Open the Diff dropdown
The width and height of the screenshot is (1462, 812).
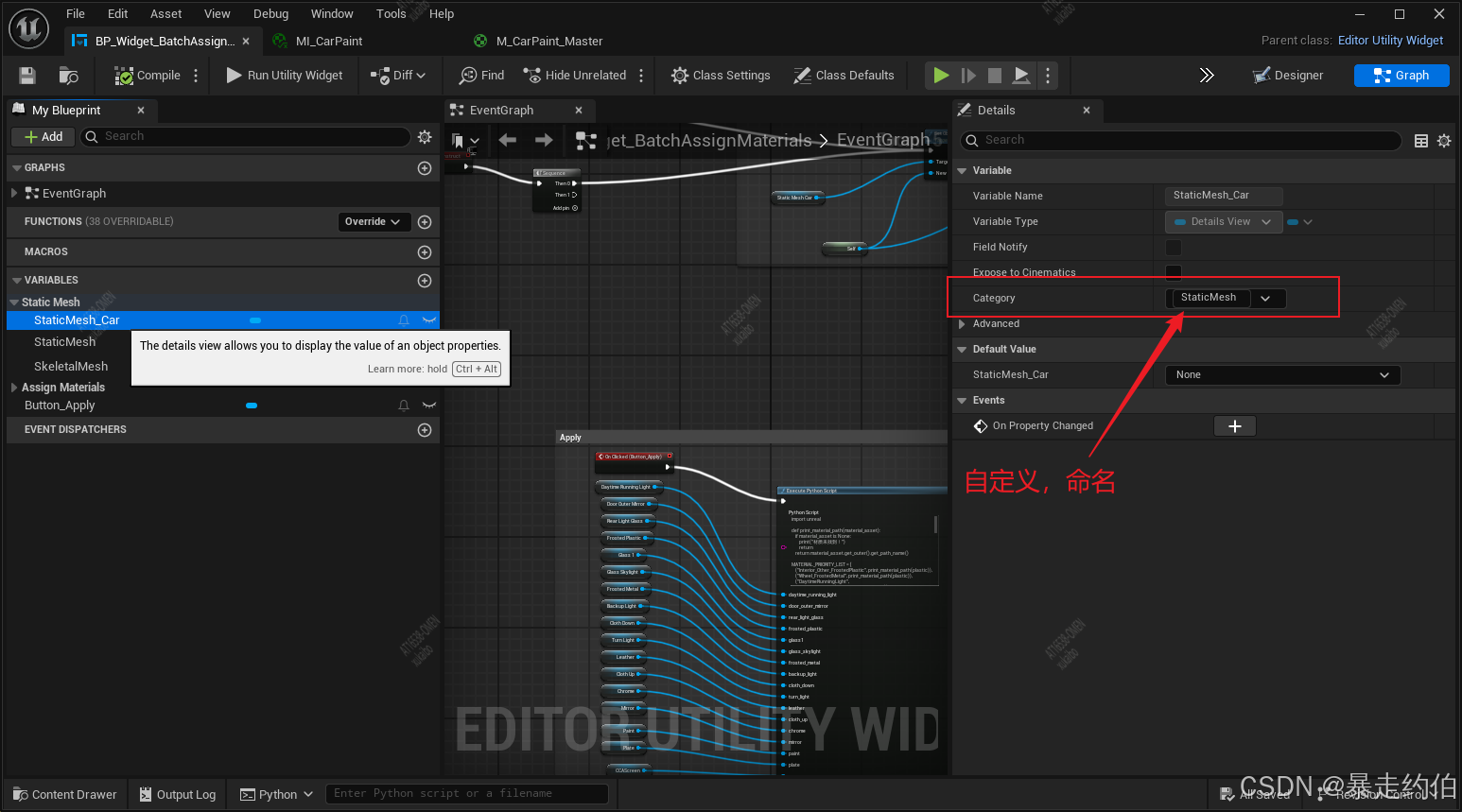398,76
